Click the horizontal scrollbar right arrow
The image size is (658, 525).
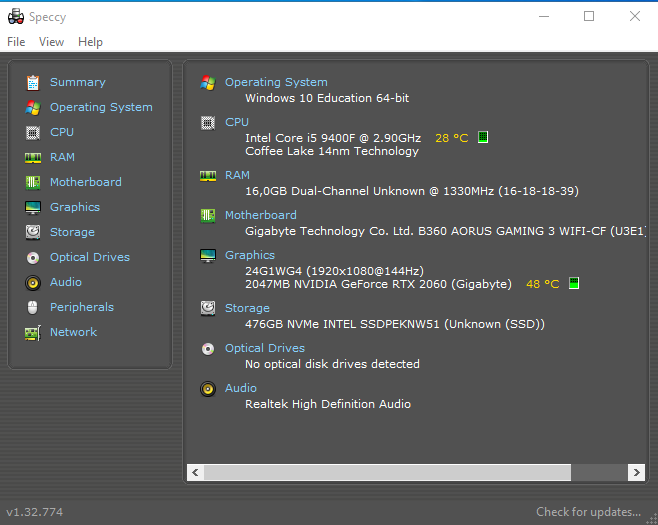pos(637,473)
